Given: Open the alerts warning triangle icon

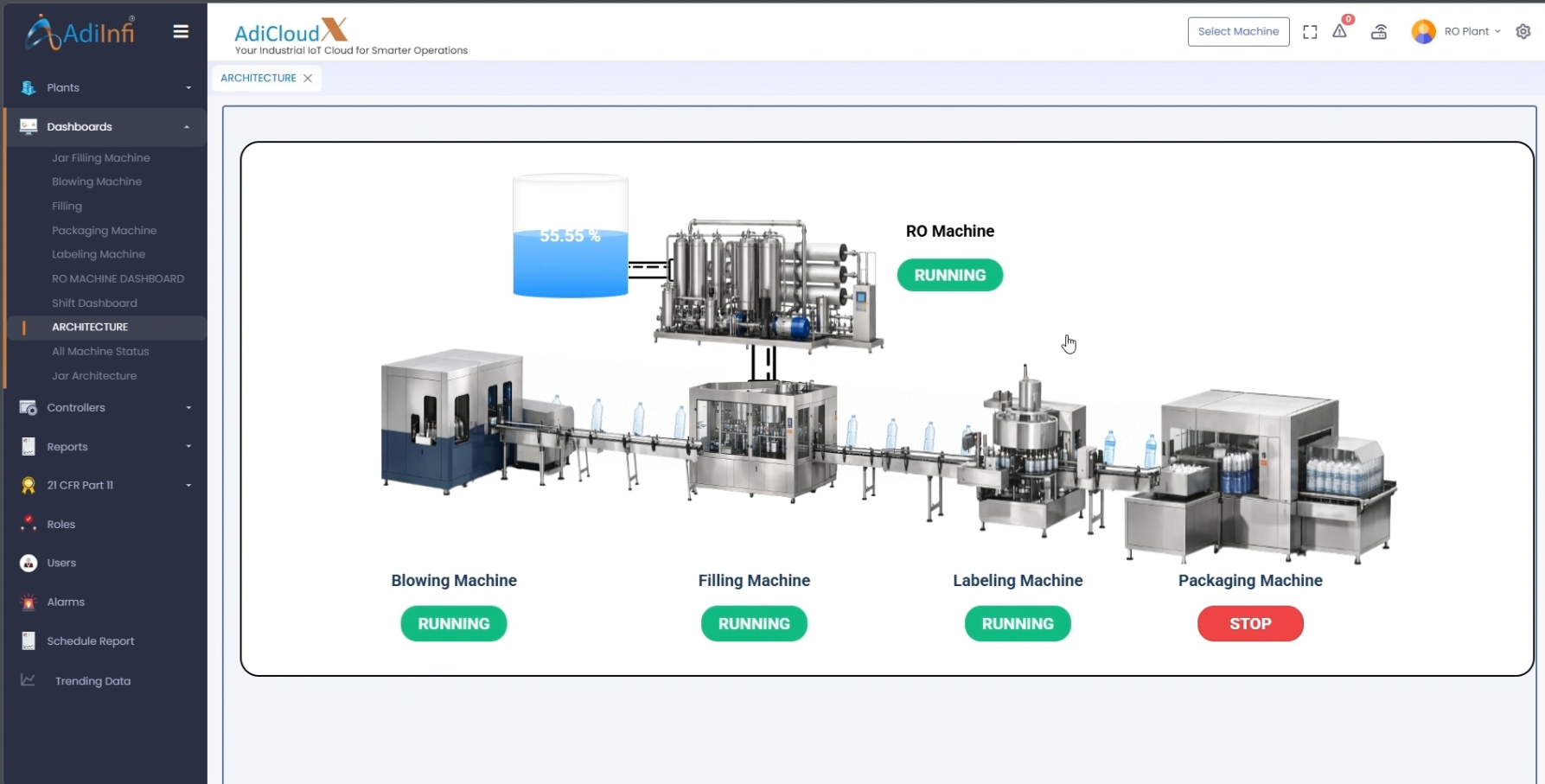Looking at the screenshot, I should pos(1339,31).
